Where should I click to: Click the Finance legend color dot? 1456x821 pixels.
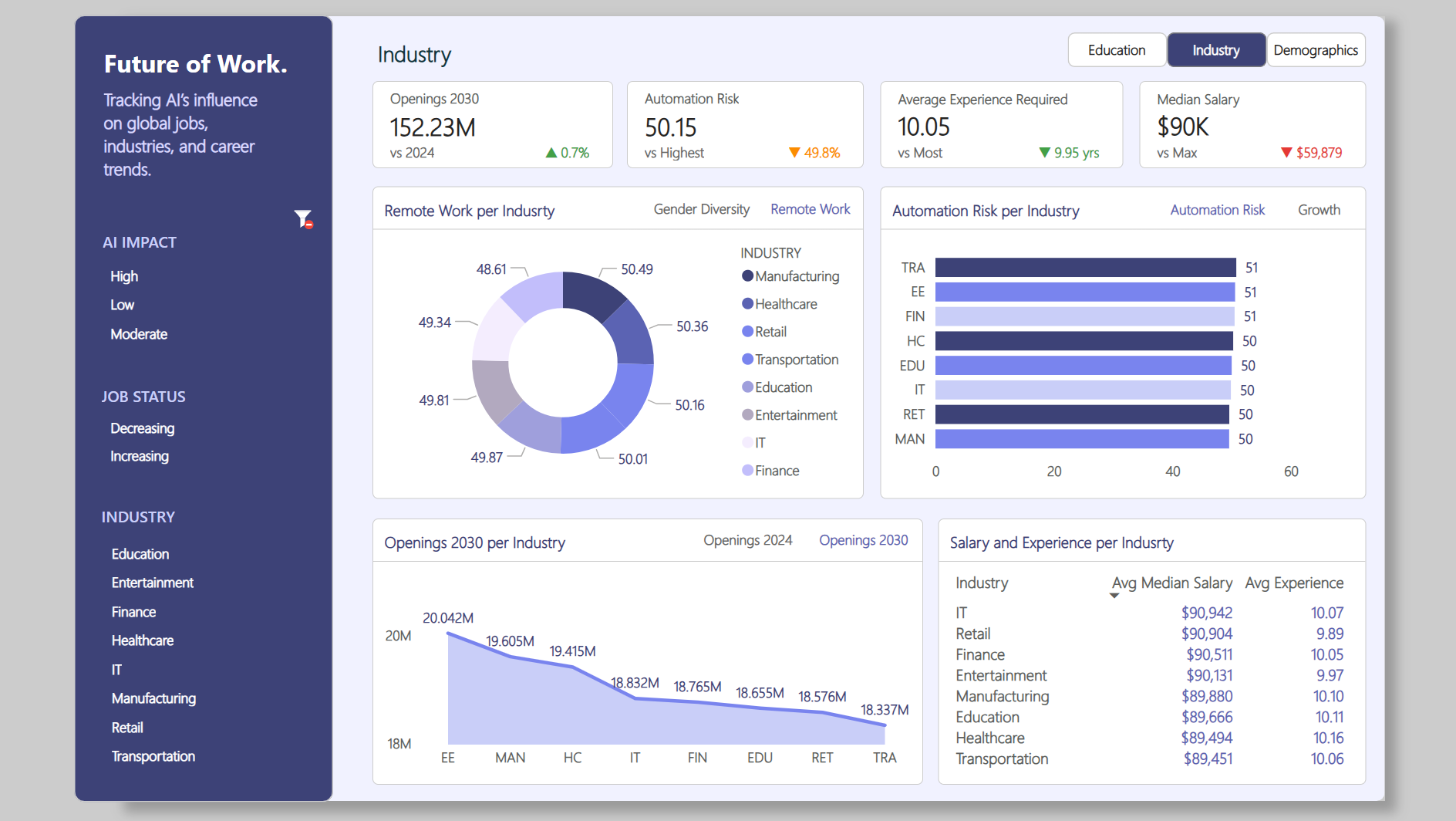click(747, 470)
